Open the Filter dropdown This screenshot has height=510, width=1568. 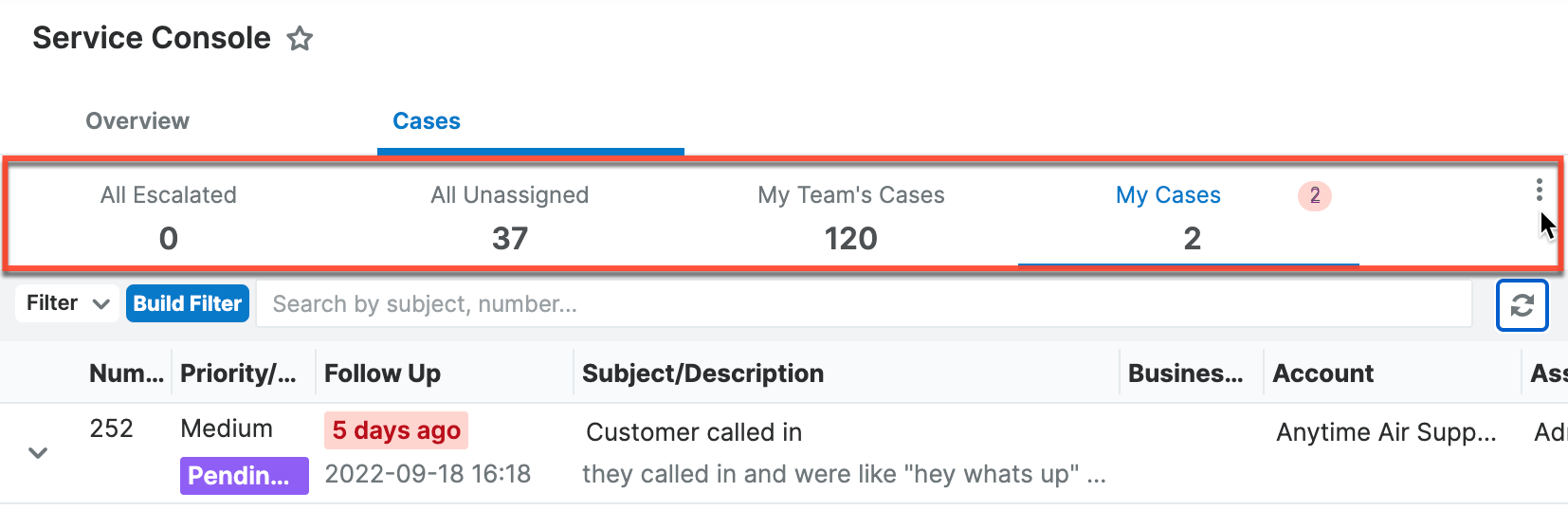point(67,303)
